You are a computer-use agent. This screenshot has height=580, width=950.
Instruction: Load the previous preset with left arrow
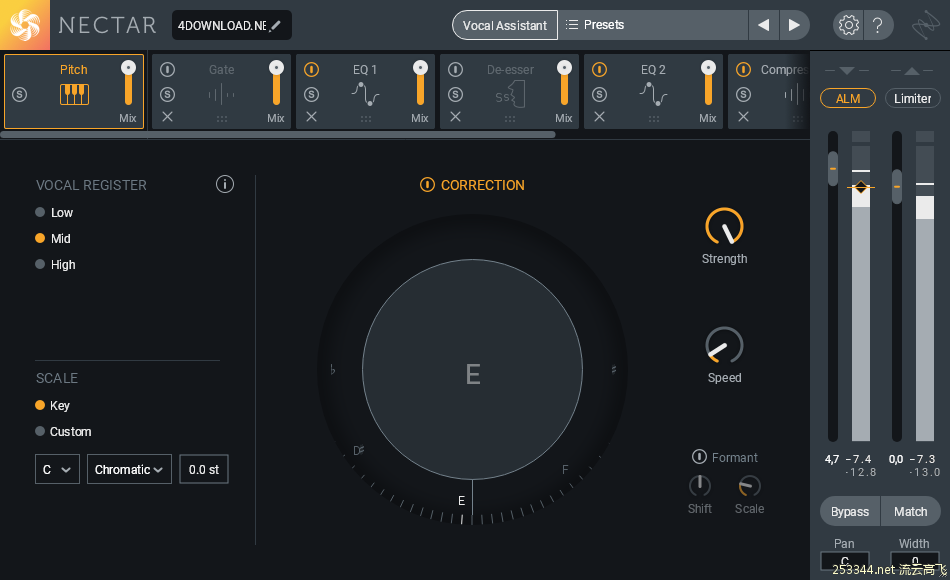pyautogui.click(x=763, y=25)
